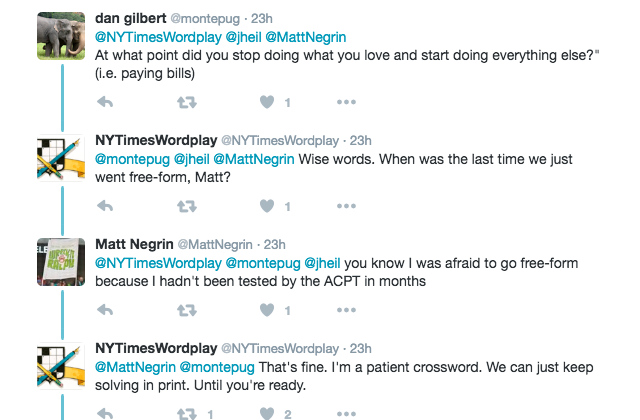
Task: Retweet the 'Wise words' tweet
Action: tap(186, 206)
